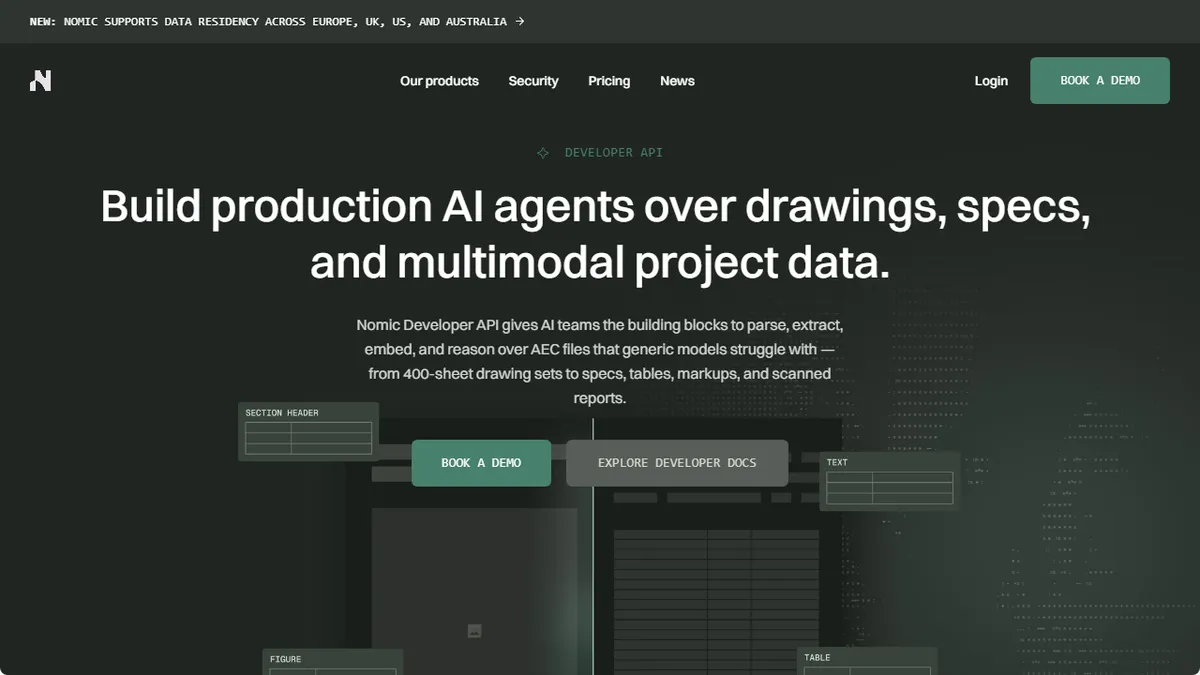Viewport: 1200px width, 675px height.
Task: Open Explore Developer Docs
Action: tap(677, 463)
